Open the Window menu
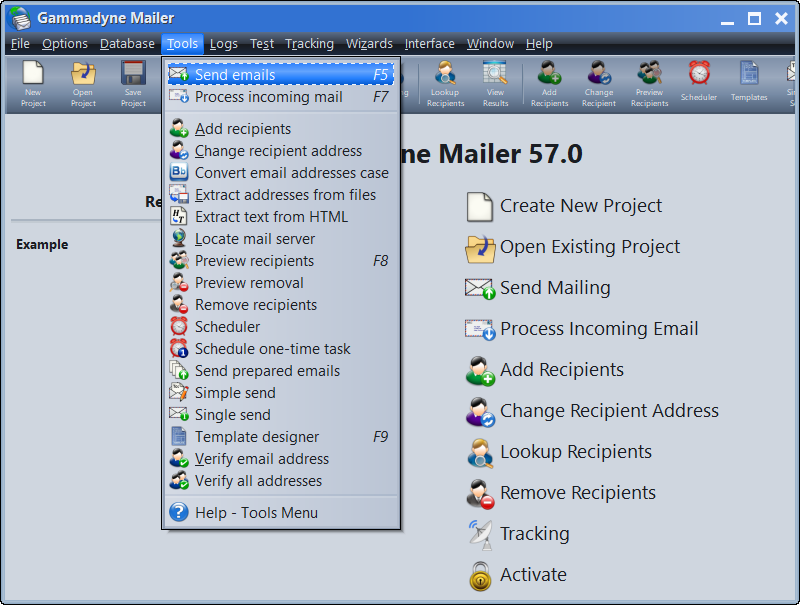 [x=490, y=44]
